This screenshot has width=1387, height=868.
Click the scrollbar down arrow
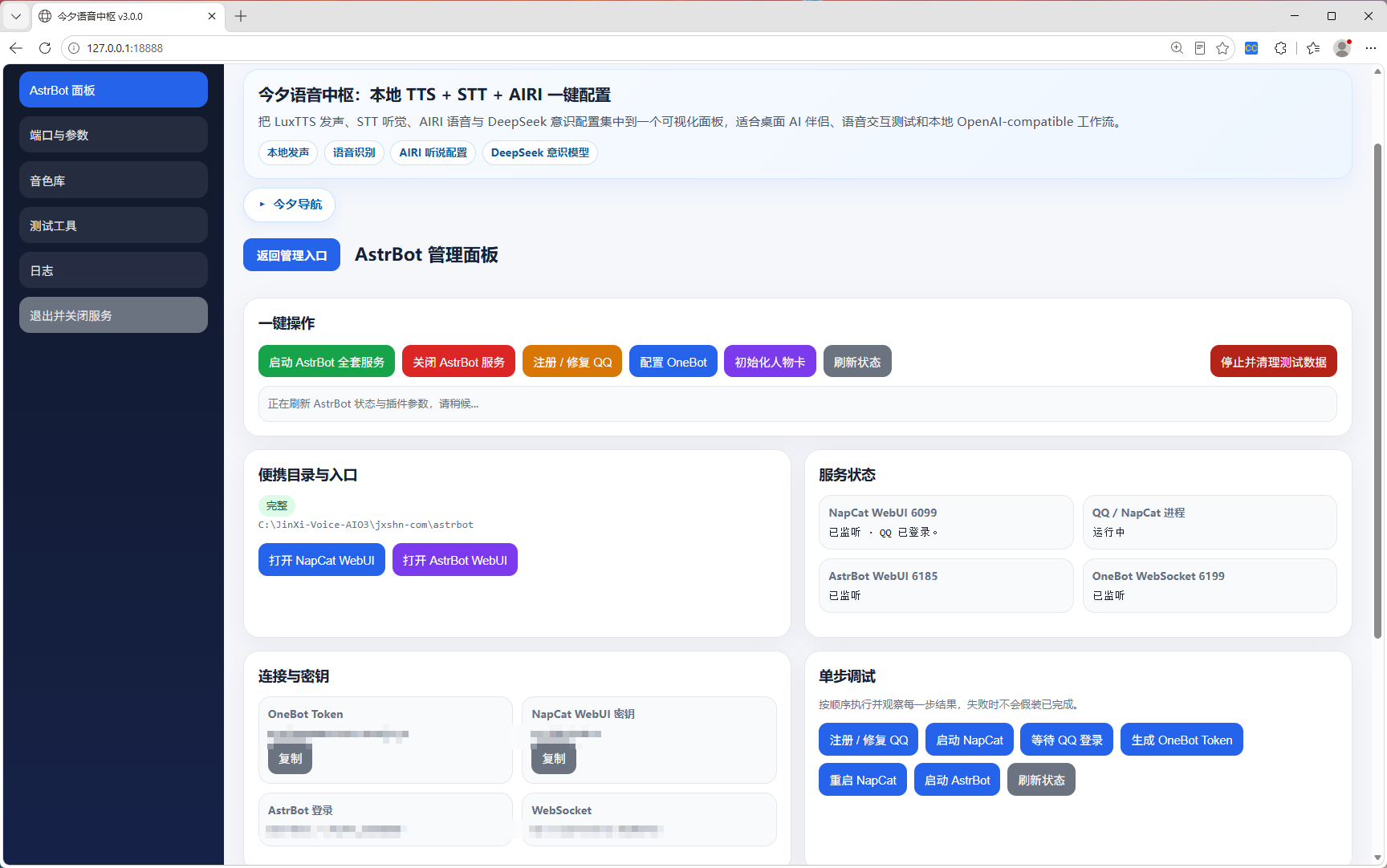pos(1378,857)
